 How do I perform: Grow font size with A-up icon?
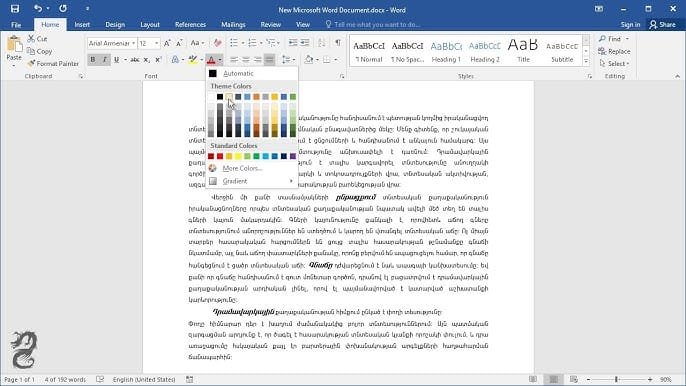pyautogui.click(x=167, y=43)
